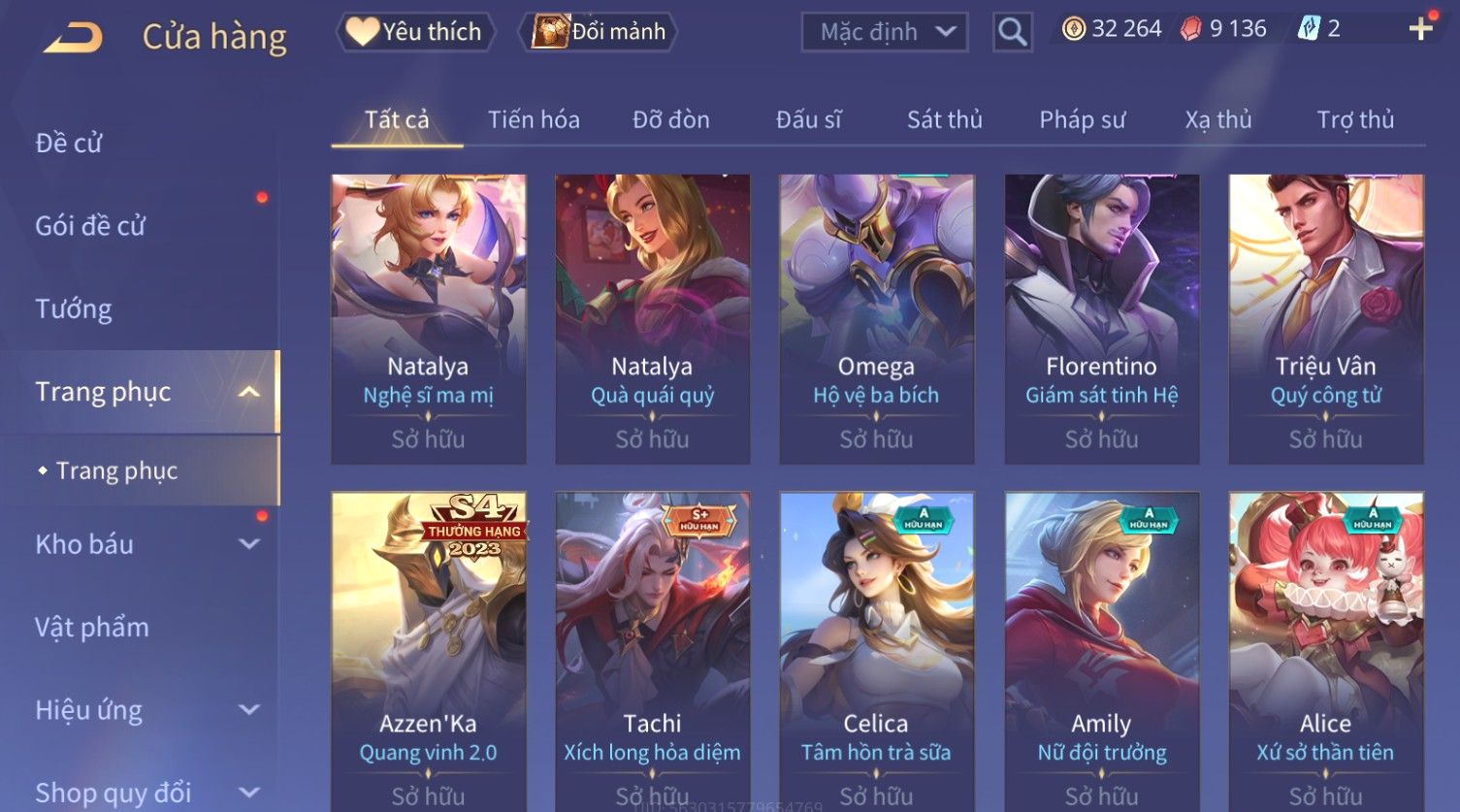Open the search magnifier icon

1012,32
